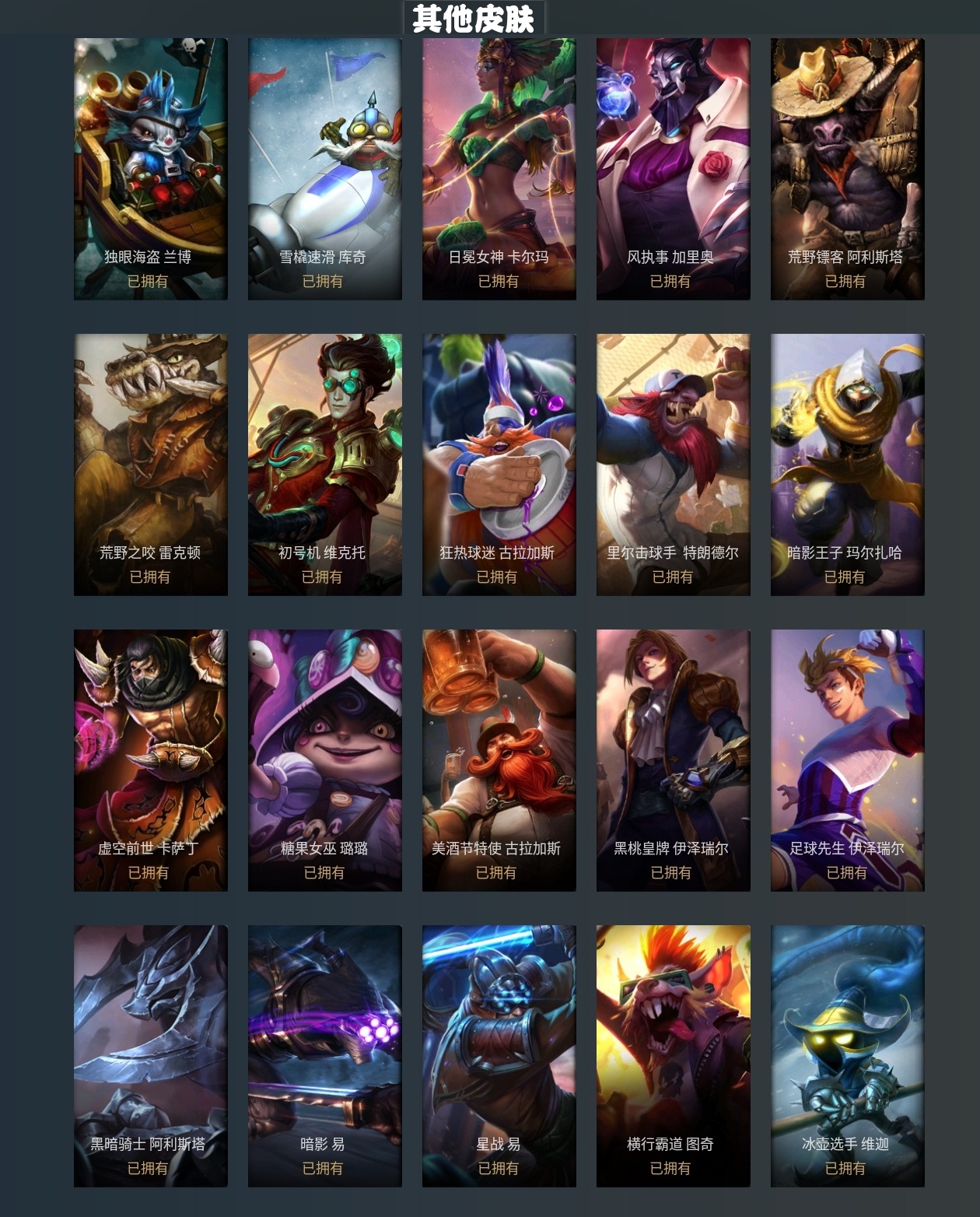The height and width of the screenshot is (1217, 980).
Task: Select the 横行霸道 图奇 skin card
Action: pos(674,1056)
